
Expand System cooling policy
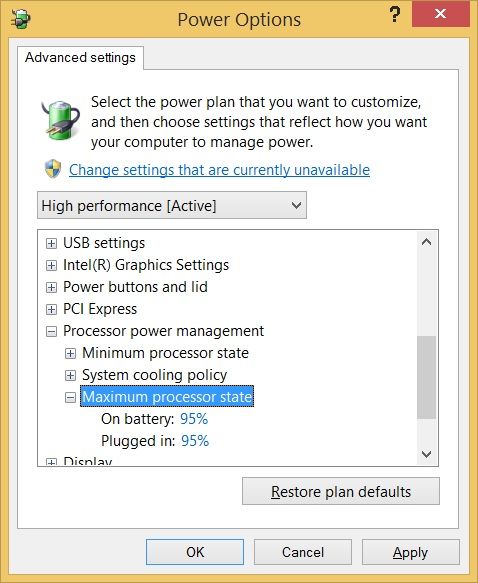70,376
